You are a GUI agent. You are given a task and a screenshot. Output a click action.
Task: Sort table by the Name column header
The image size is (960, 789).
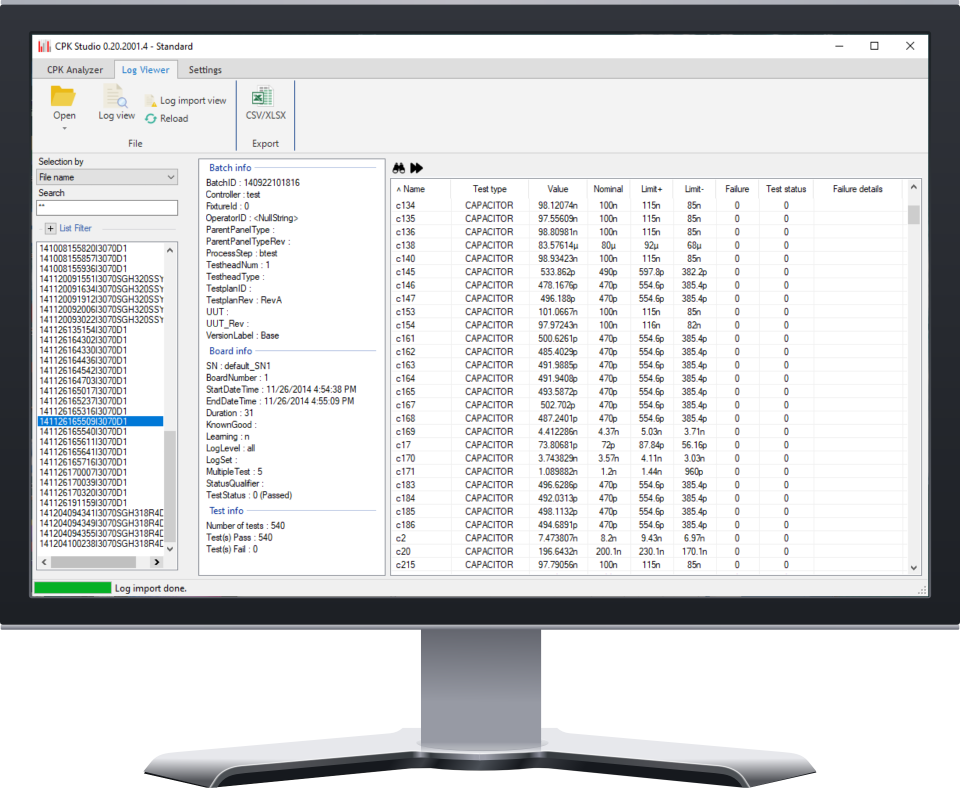click(414, 189)
